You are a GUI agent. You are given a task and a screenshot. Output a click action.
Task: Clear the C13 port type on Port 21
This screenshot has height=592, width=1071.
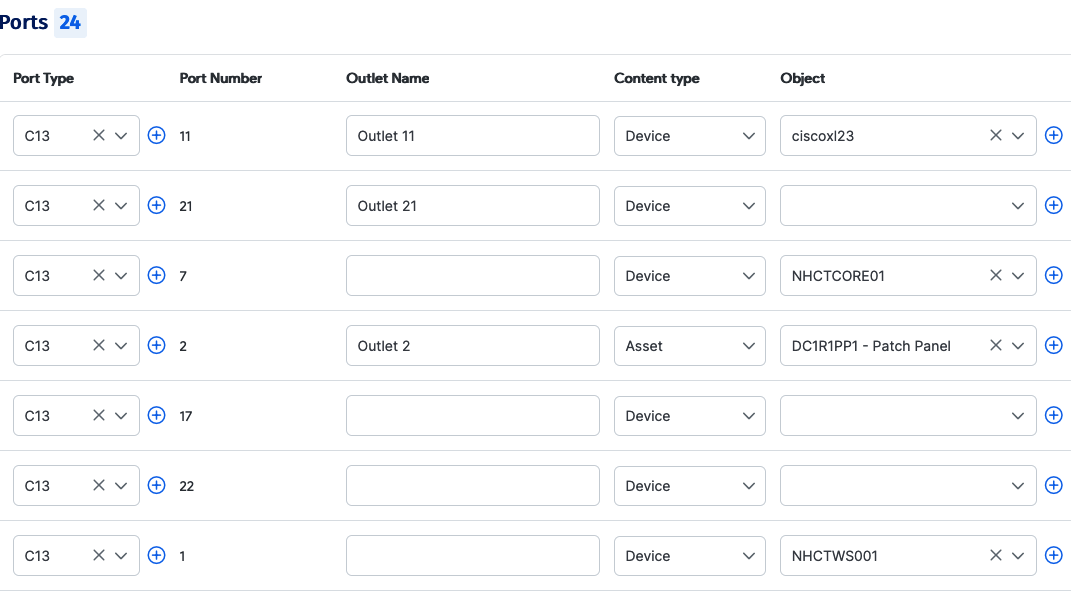tap(99, 205)
